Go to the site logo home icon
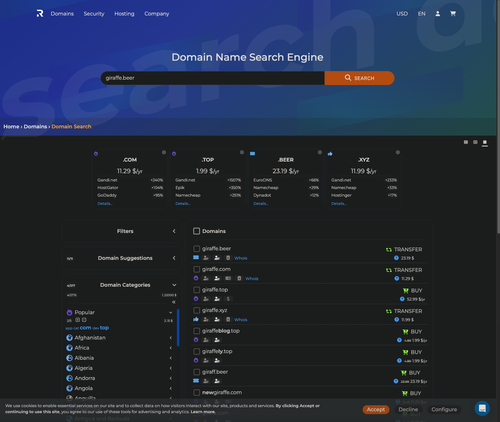This screenshot has height=422, width=500. point(40,14)
